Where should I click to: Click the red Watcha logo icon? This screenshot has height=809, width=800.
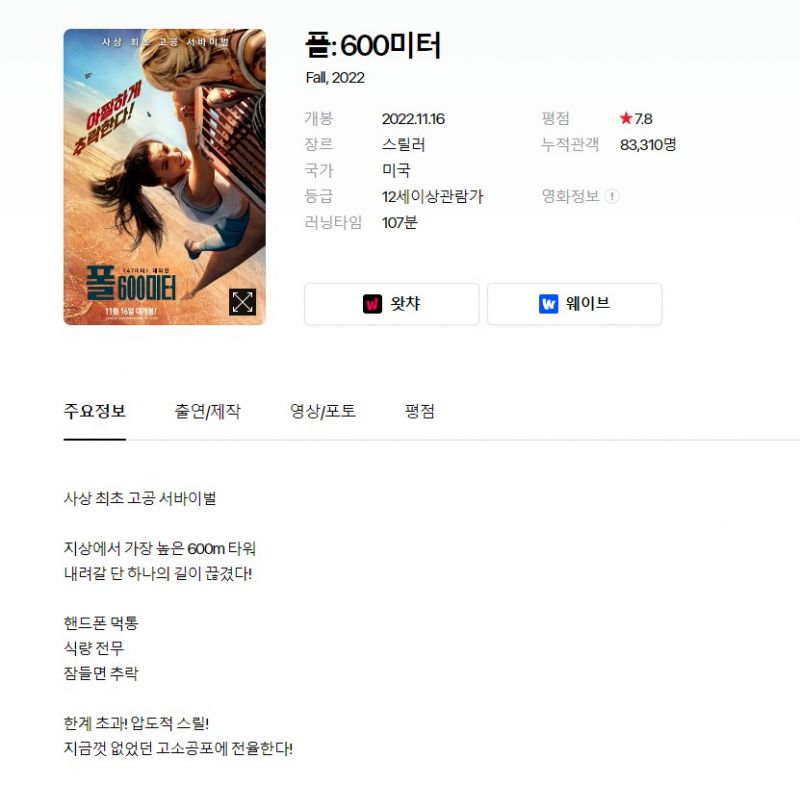click(x=372, y=303)
